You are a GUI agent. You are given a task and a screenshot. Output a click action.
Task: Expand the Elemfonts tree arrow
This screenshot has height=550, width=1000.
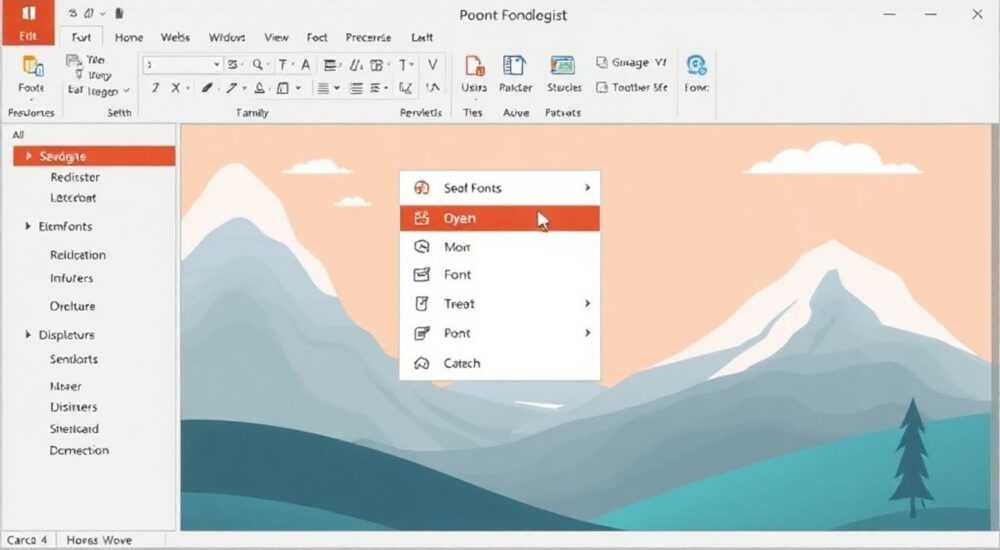(28, 226)
